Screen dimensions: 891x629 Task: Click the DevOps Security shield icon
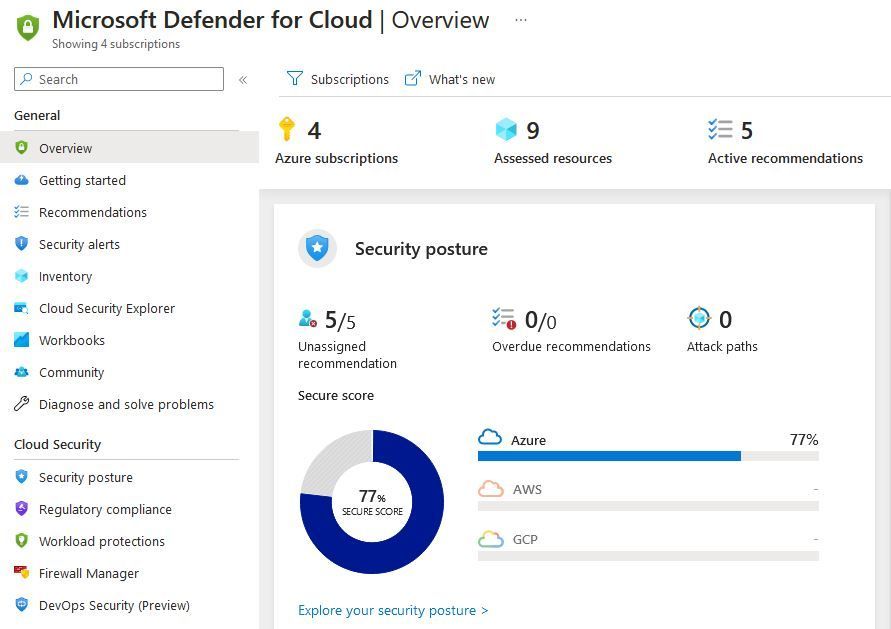[22, 605]
